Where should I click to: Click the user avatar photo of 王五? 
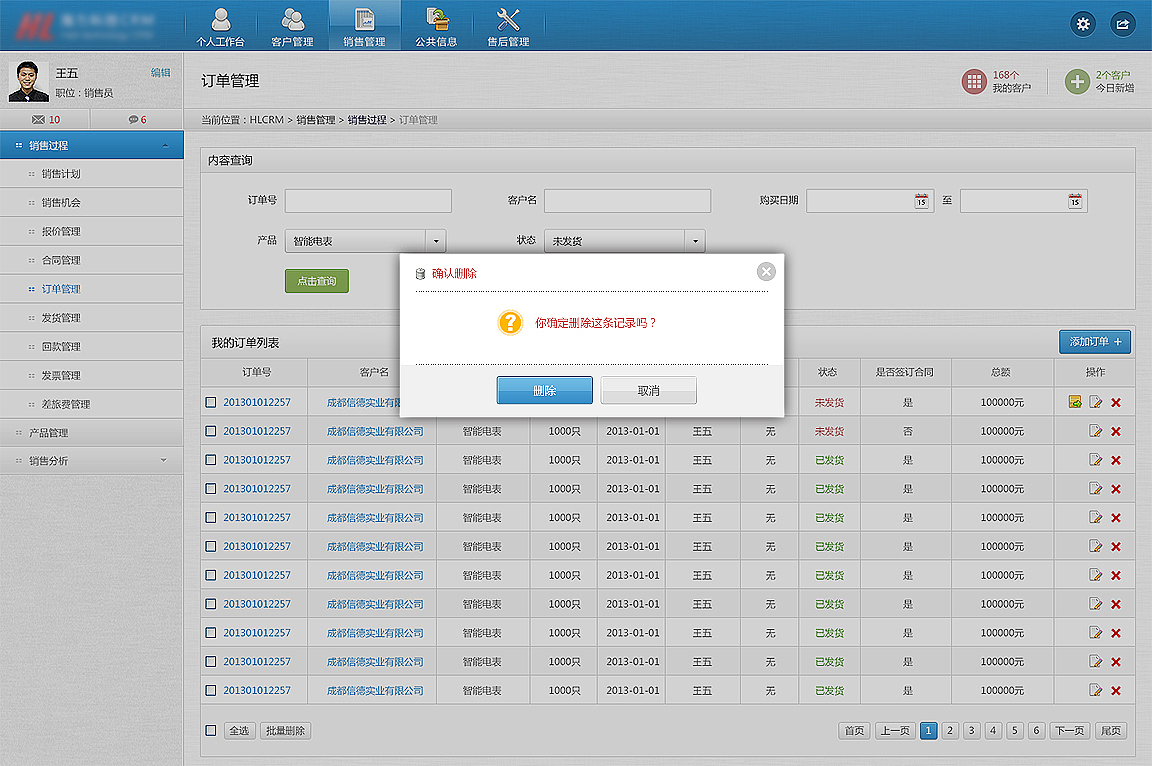pos(29,81)
